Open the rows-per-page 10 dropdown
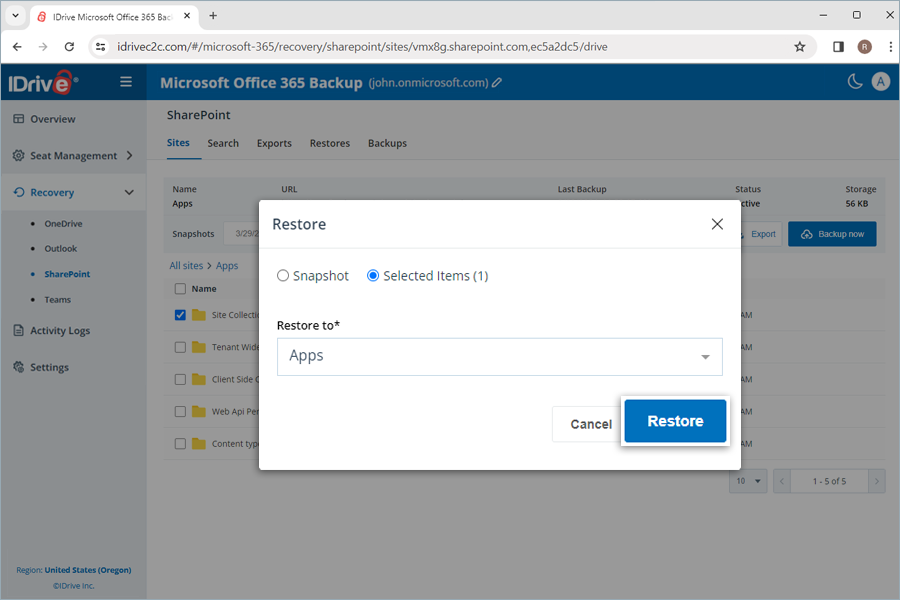 point(748,481)
